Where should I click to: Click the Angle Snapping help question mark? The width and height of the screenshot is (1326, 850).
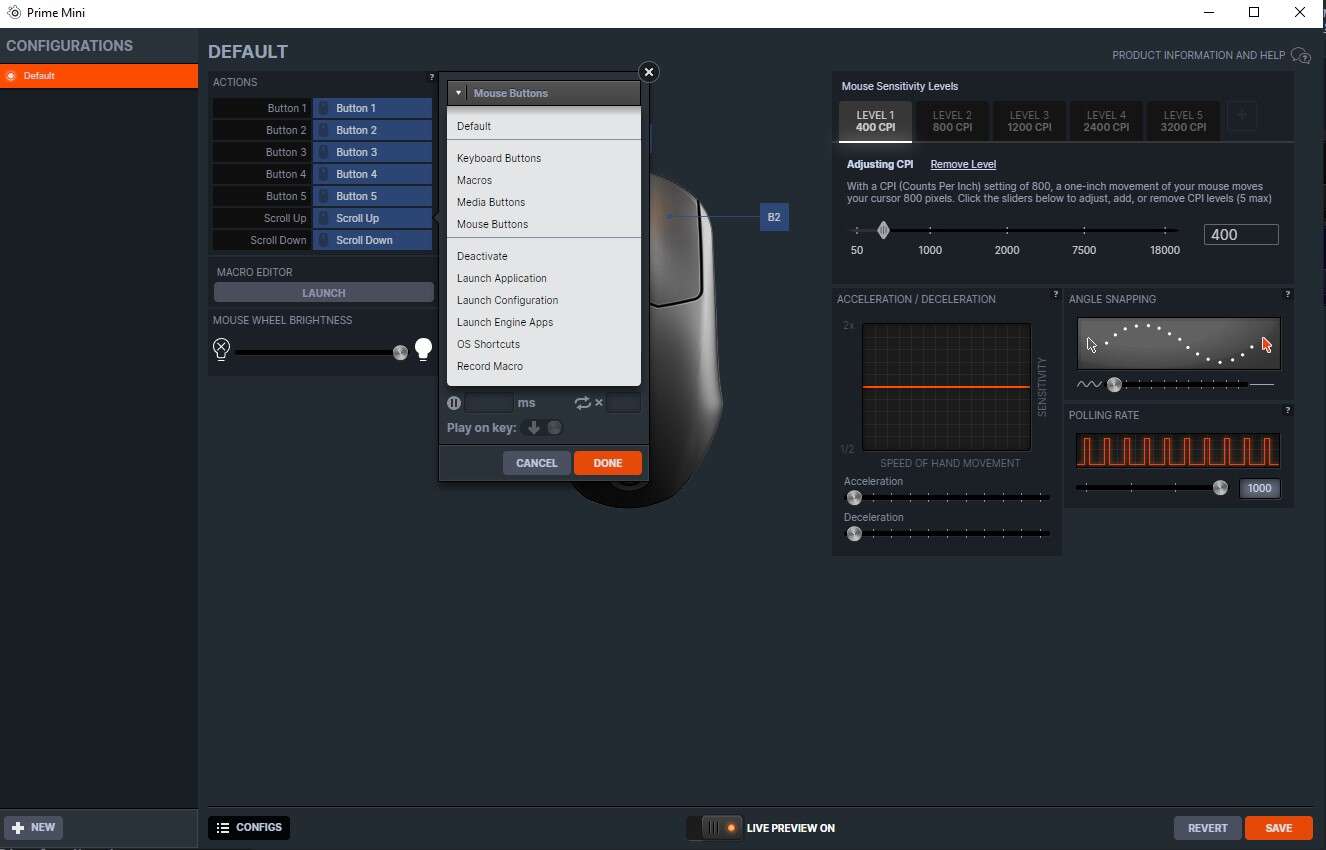click(1287, 295)
